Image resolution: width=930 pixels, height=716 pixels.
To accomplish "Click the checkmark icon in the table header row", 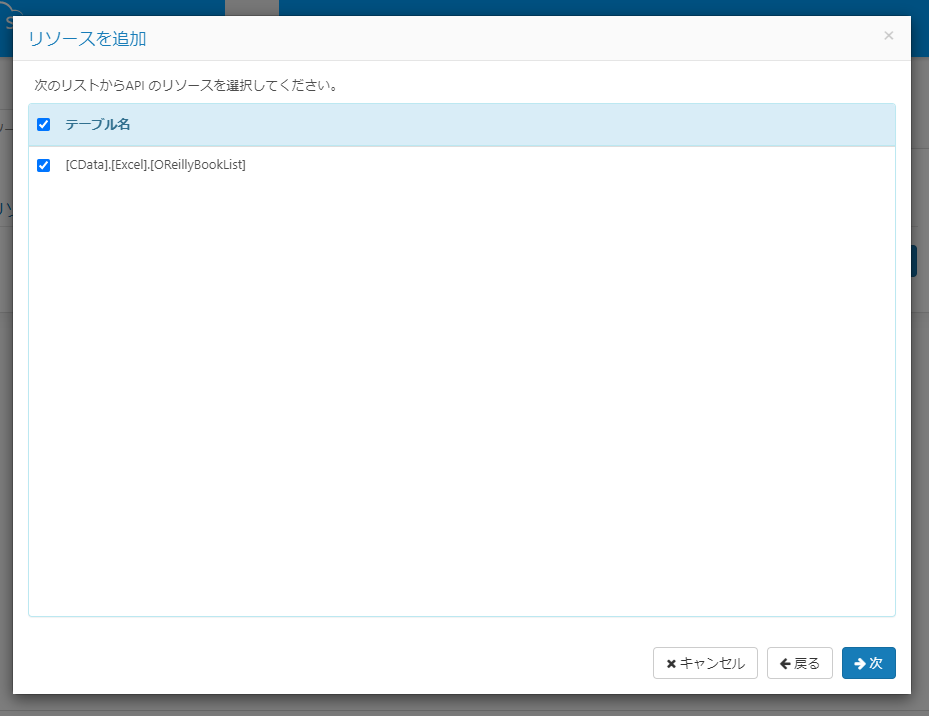I will click(x=43, y=124).
